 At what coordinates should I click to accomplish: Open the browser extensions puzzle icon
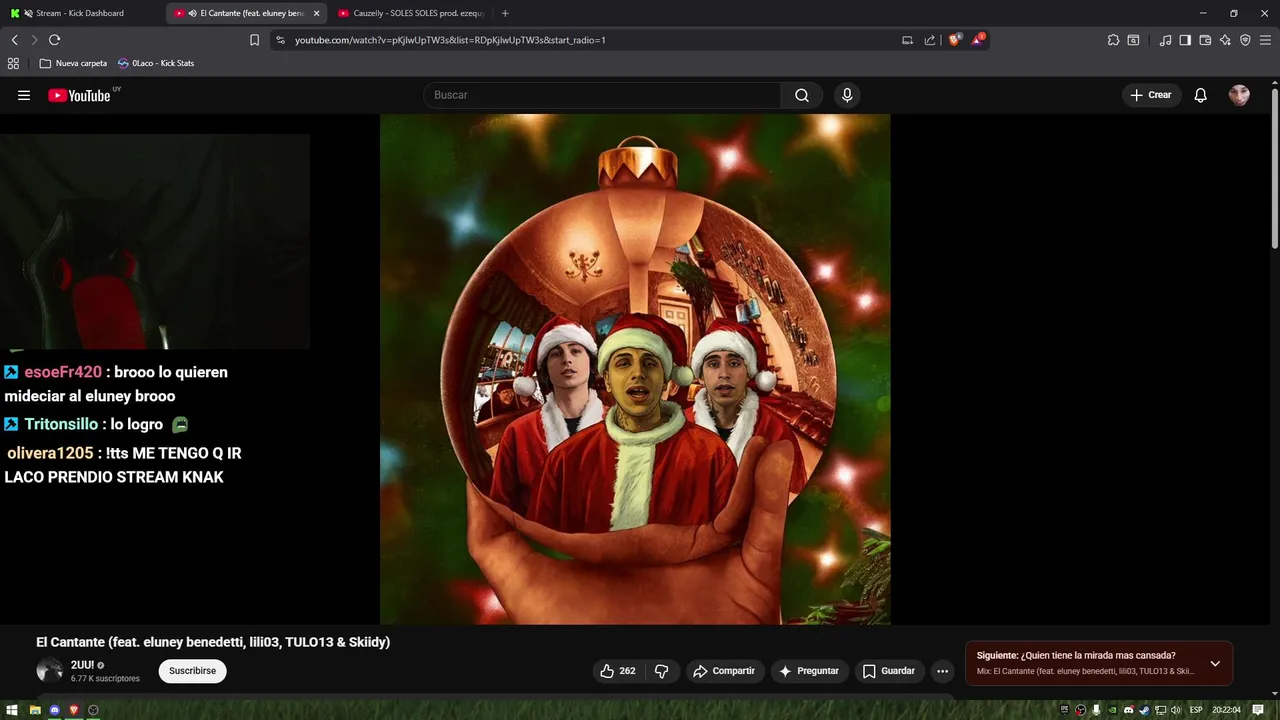(x=1113, y=40)
